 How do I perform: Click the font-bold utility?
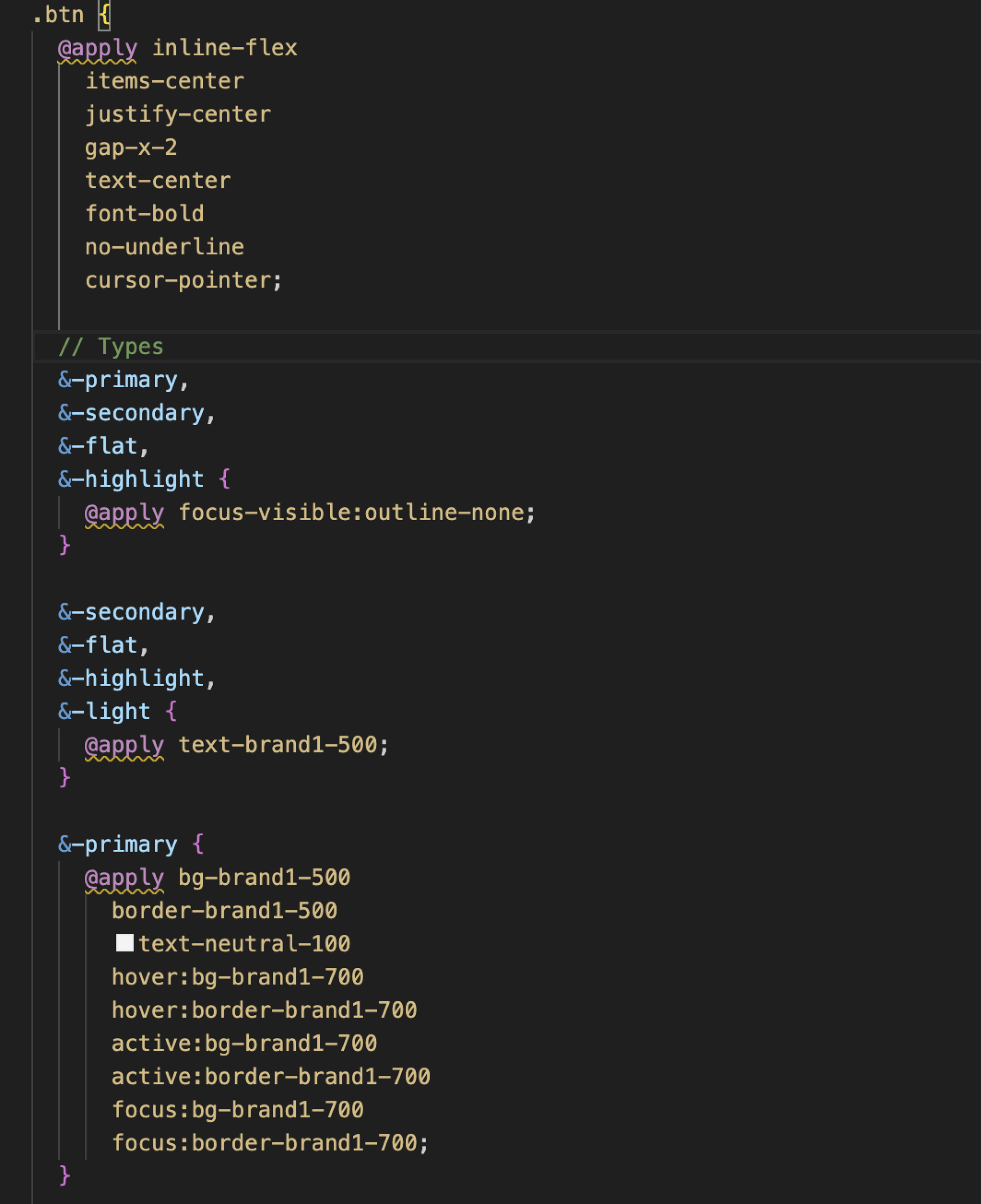pos(145,214)
